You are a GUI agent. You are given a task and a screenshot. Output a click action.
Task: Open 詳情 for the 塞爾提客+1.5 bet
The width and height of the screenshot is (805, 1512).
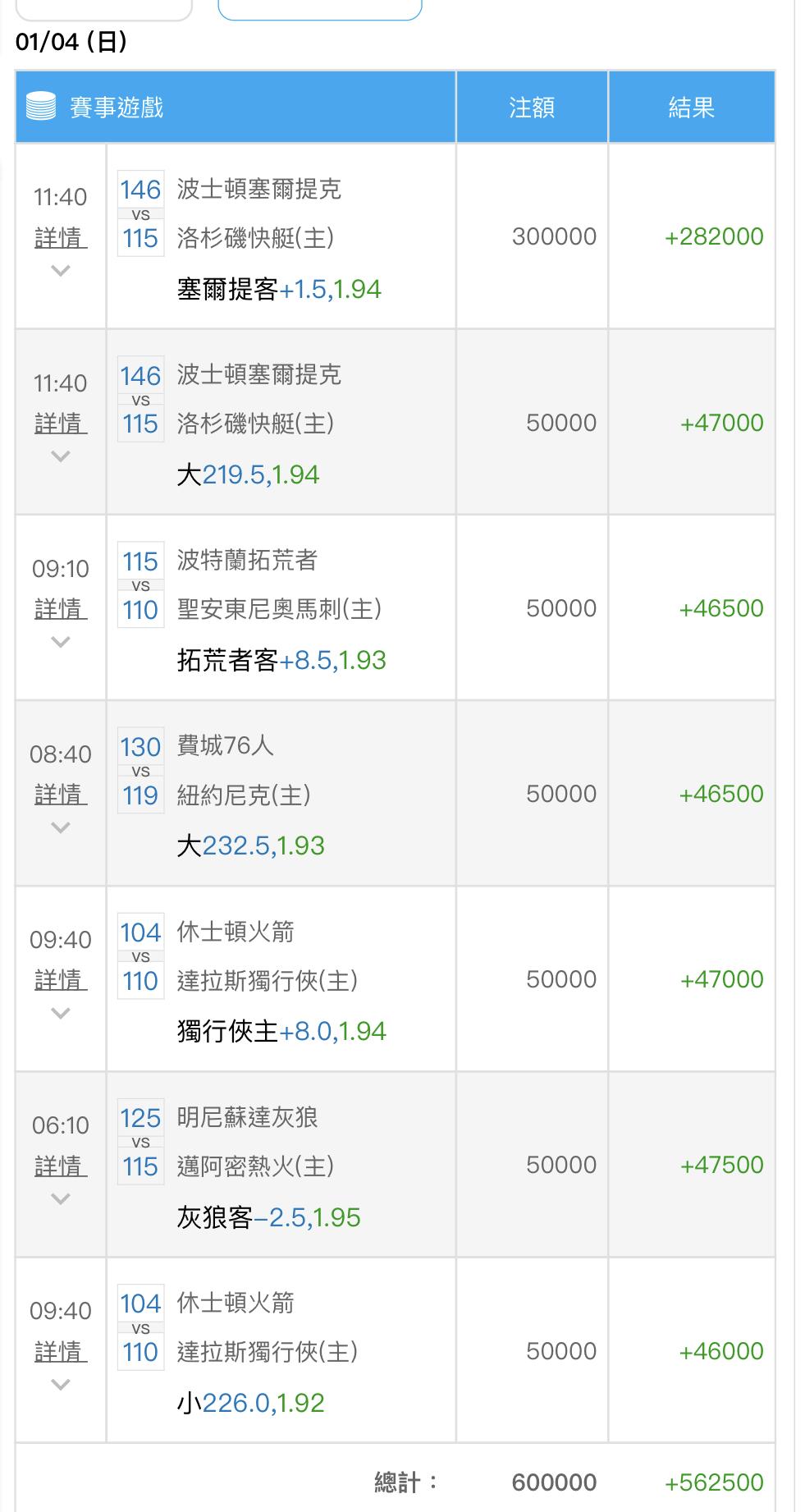[x=61, y=238]
